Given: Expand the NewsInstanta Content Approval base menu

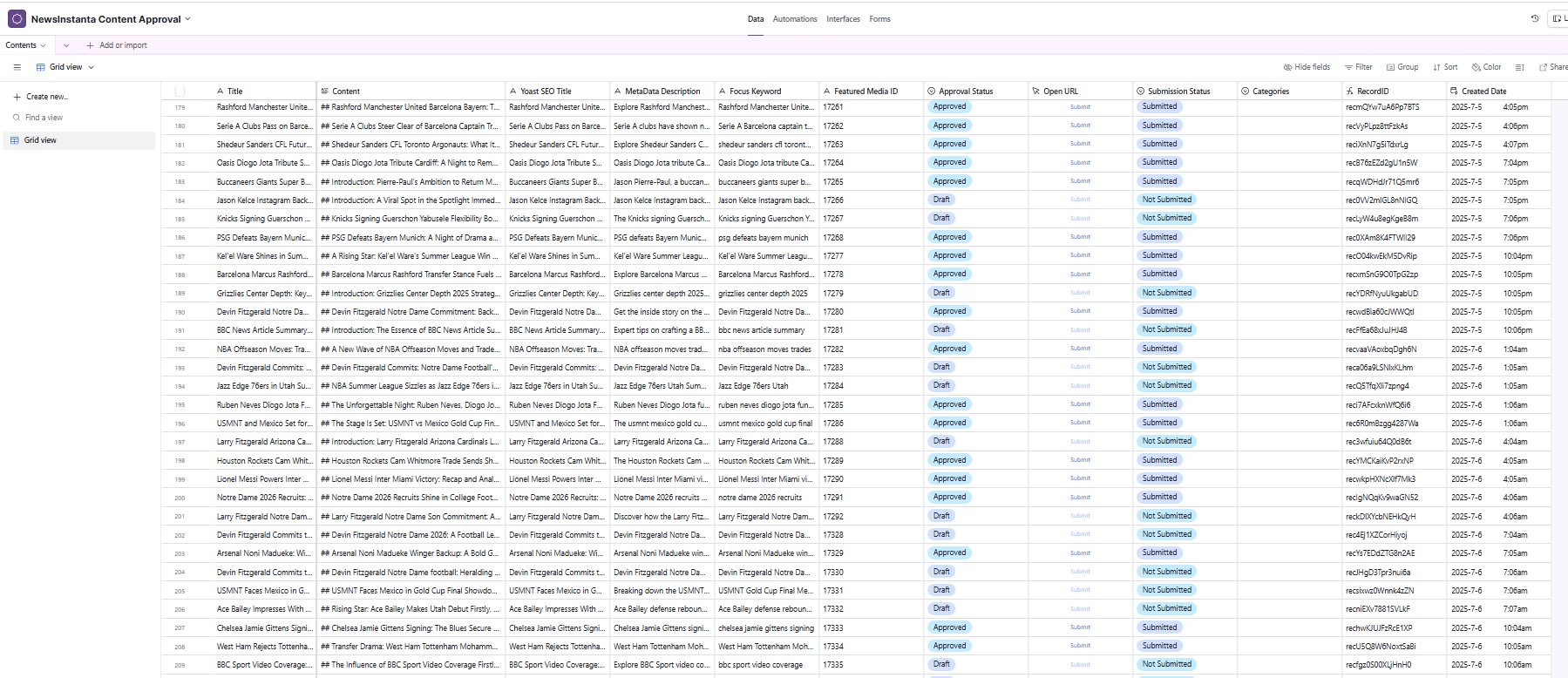Looking at the screenshot, I should [x=110, y=19].
